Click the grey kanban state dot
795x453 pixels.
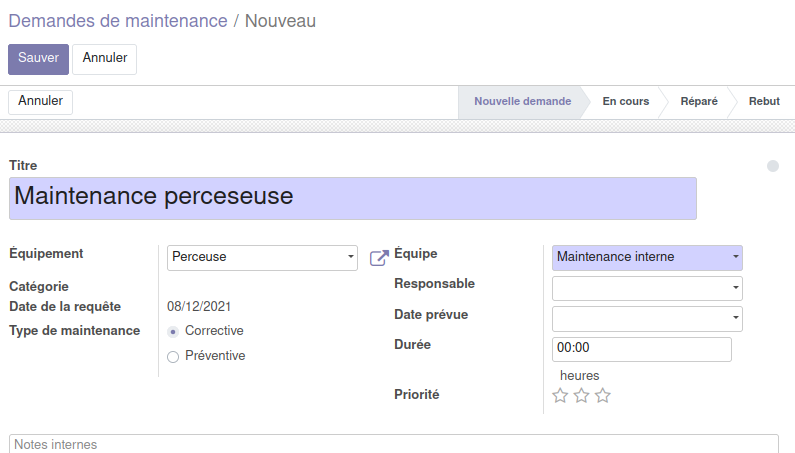point(773,166)
